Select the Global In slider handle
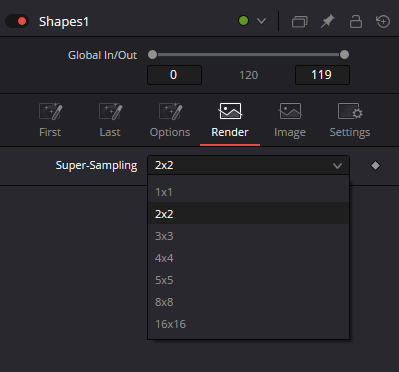This screenshot has height=372, width=399. pos(152,54)
